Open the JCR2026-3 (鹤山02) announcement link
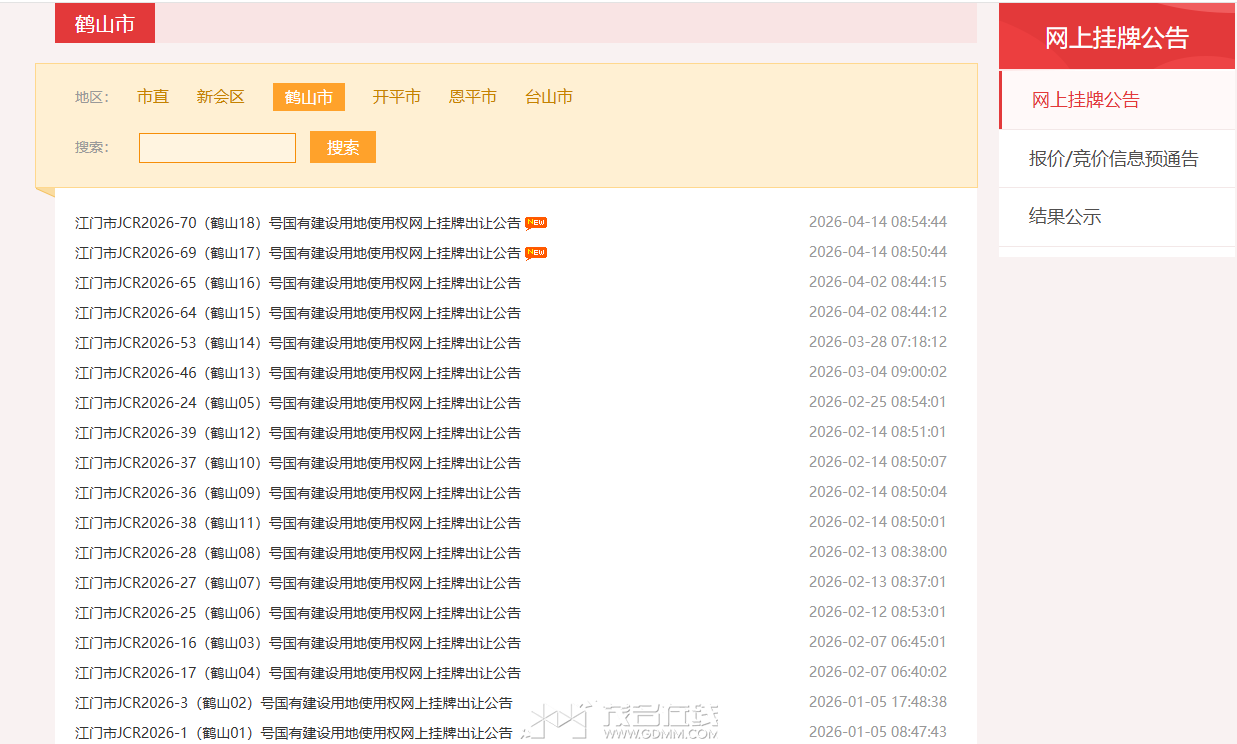This screenshot has width=1237, height=744. pyautogui.click(x=293, y=703)
